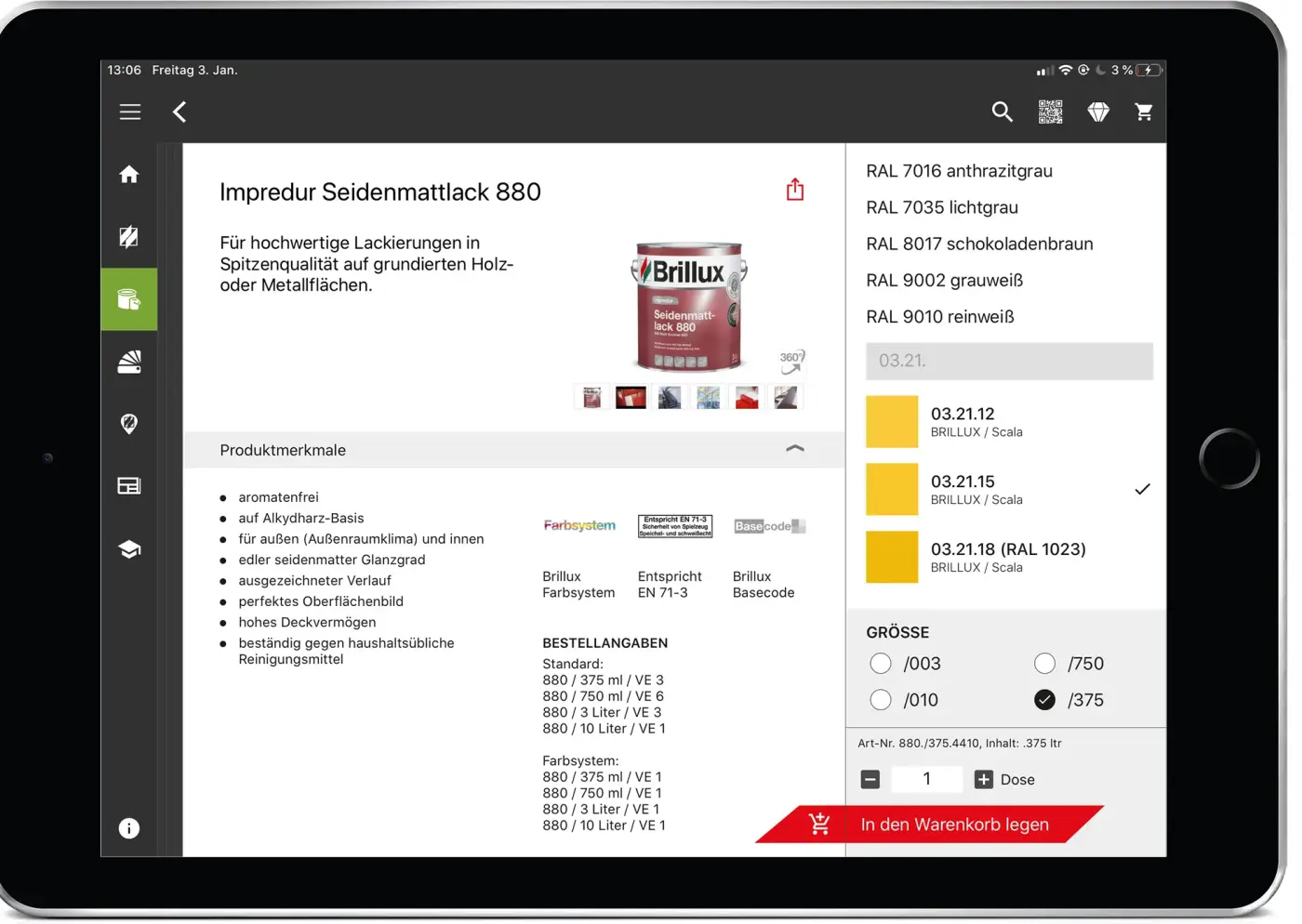Open the graduation cap sidebar icon
This screenshot has height=924, width=1302.
pyautogui.click(x=129, y=549)
